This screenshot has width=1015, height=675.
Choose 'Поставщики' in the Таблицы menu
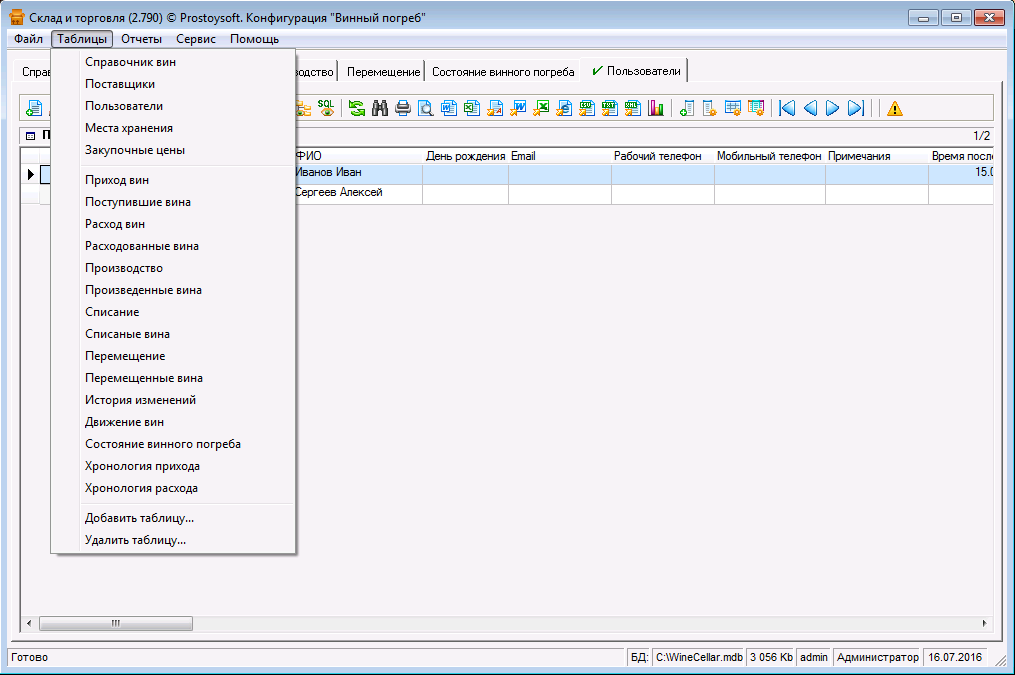[x=120, y=84]
